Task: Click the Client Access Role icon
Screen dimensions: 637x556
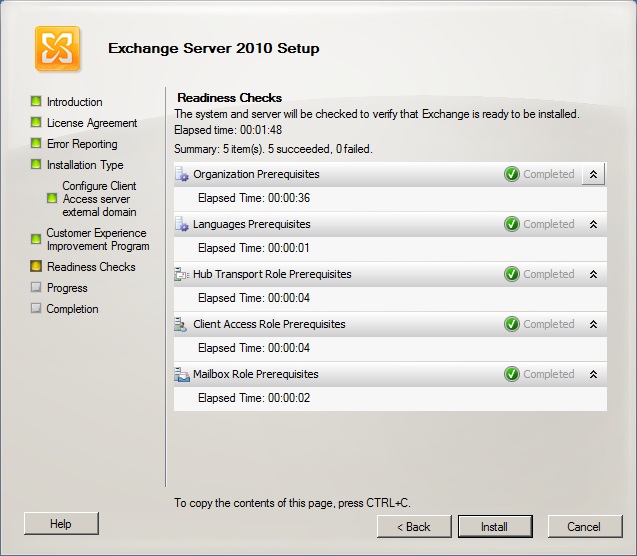Action: [181, 325]
